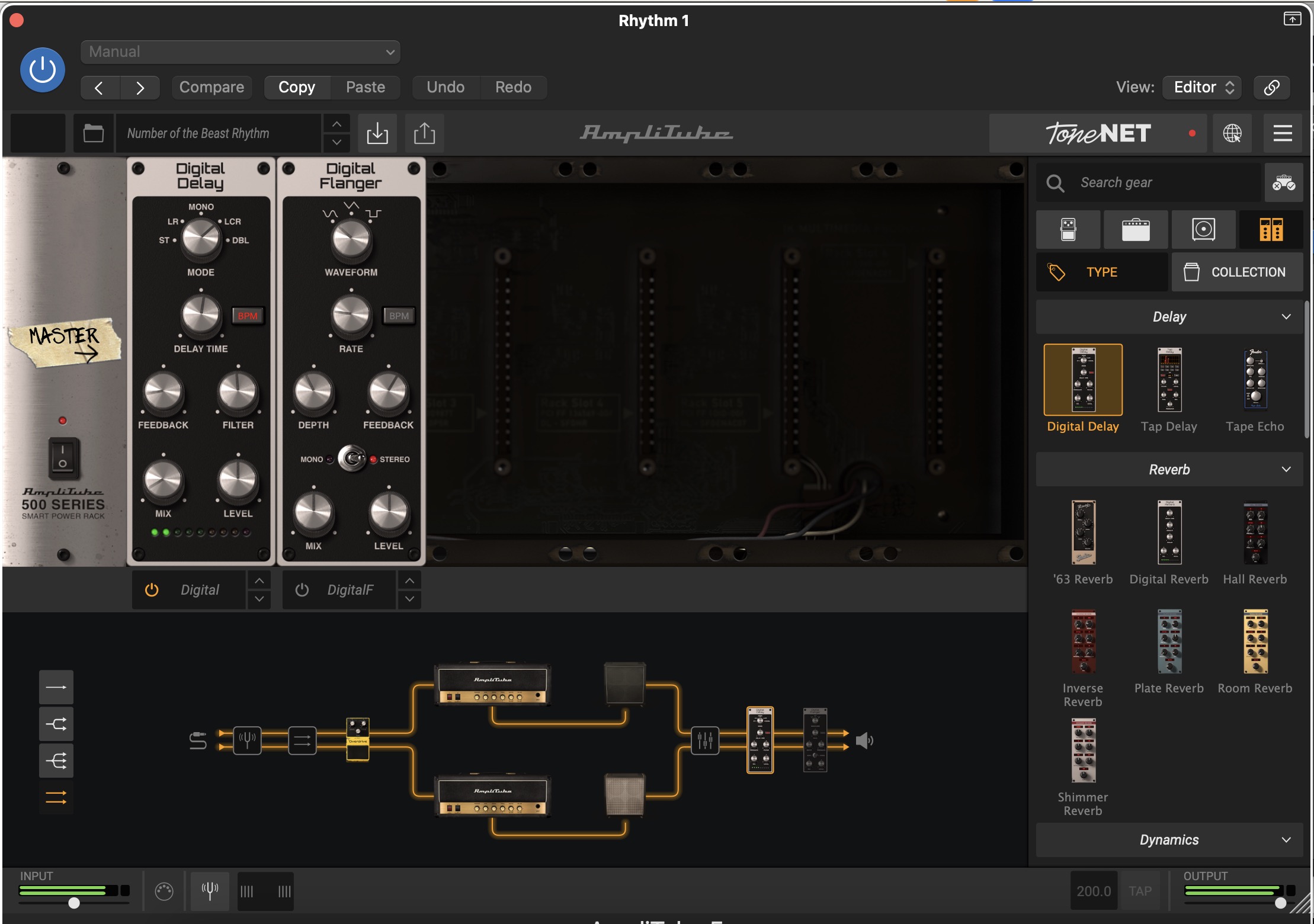The width and height of the screenshot is (1314, 924).
Task: Select the dual parallel chain layout
Action: pyautogui.click(x=56, y=798)
